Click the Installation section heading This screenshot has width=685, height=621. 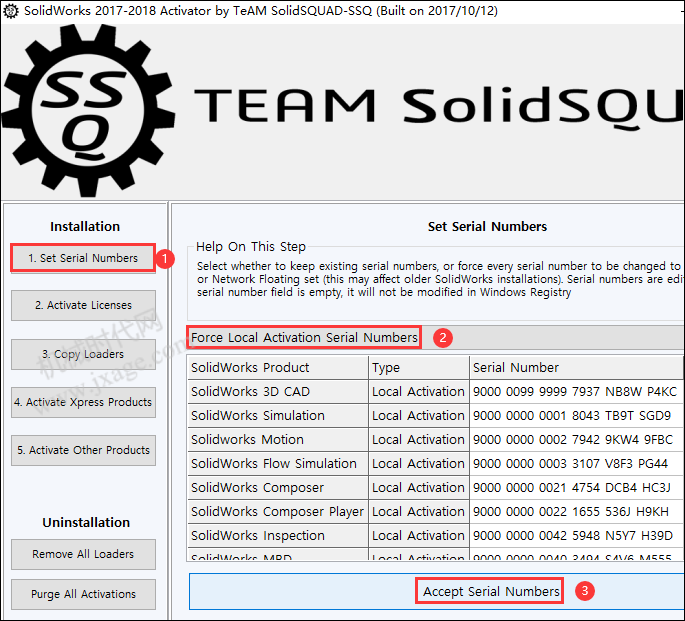click(x=85, y=227)
